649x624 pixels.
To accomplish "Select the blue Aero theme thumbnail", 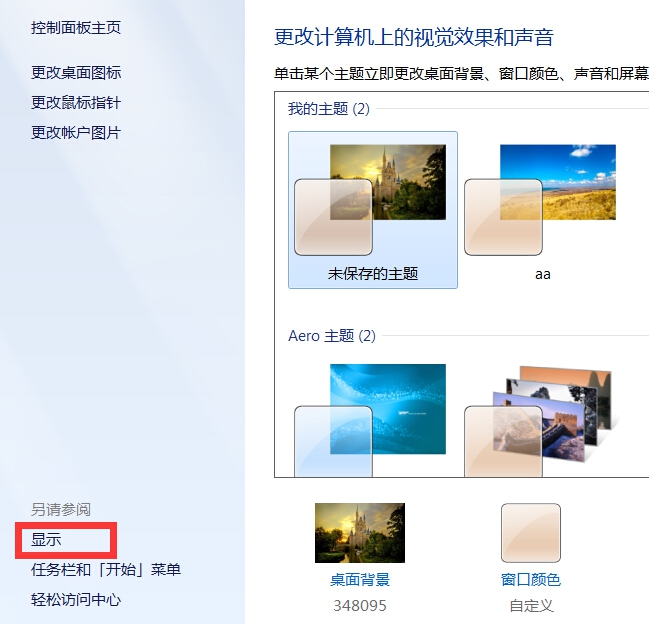I will (x=370, y=420).
